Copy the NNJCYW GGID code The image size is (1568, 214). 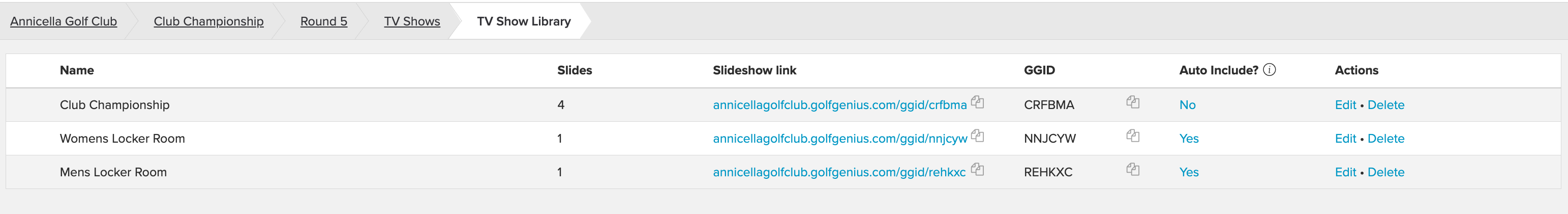point(1132,136)
